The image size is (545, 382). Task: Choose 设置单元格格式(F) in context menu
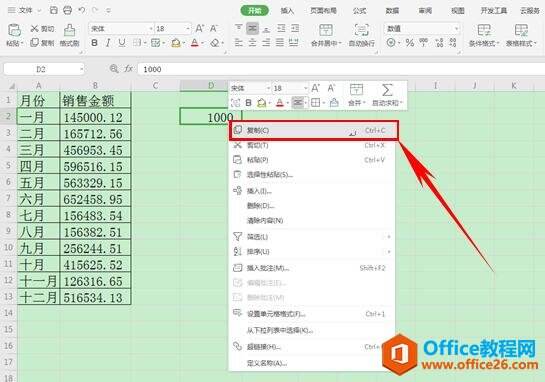pyautogui.click(x=312, y=314)
